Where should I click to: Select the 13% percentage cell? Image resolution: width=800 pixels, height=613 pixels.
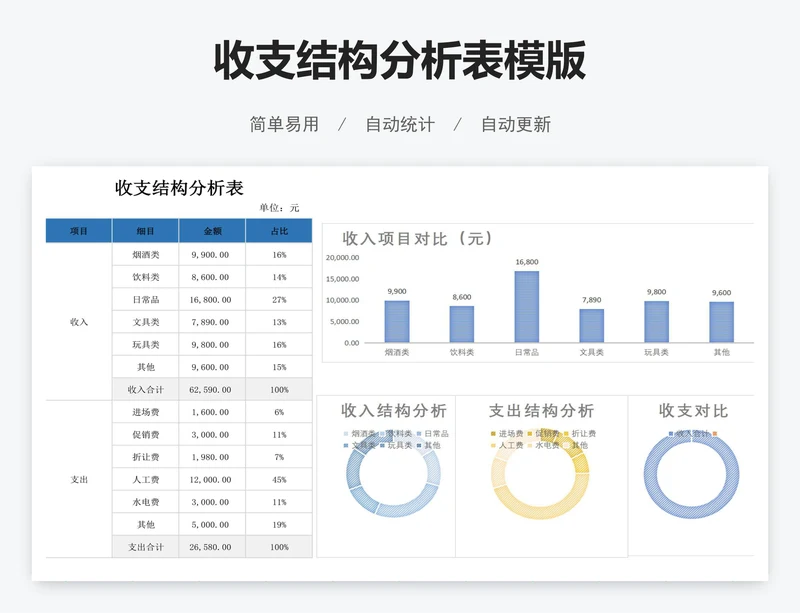point(279,322)
